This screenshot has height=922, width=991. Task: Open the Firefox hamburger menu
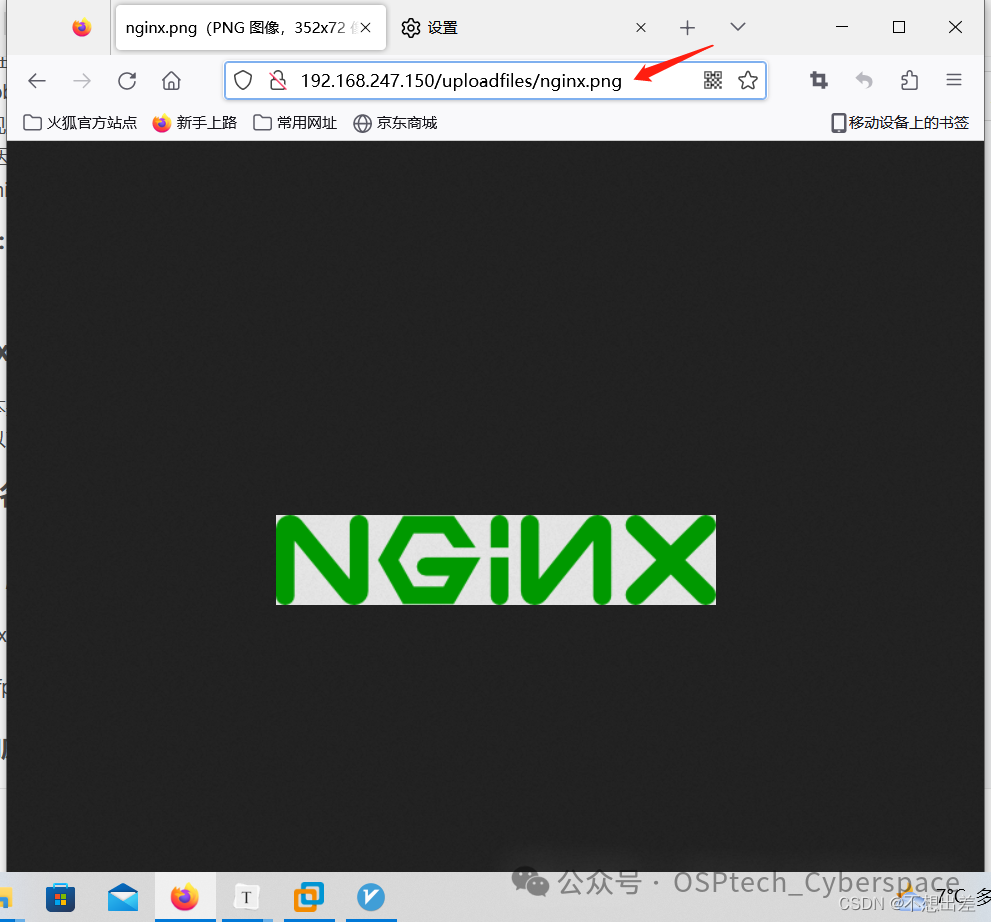954,80
